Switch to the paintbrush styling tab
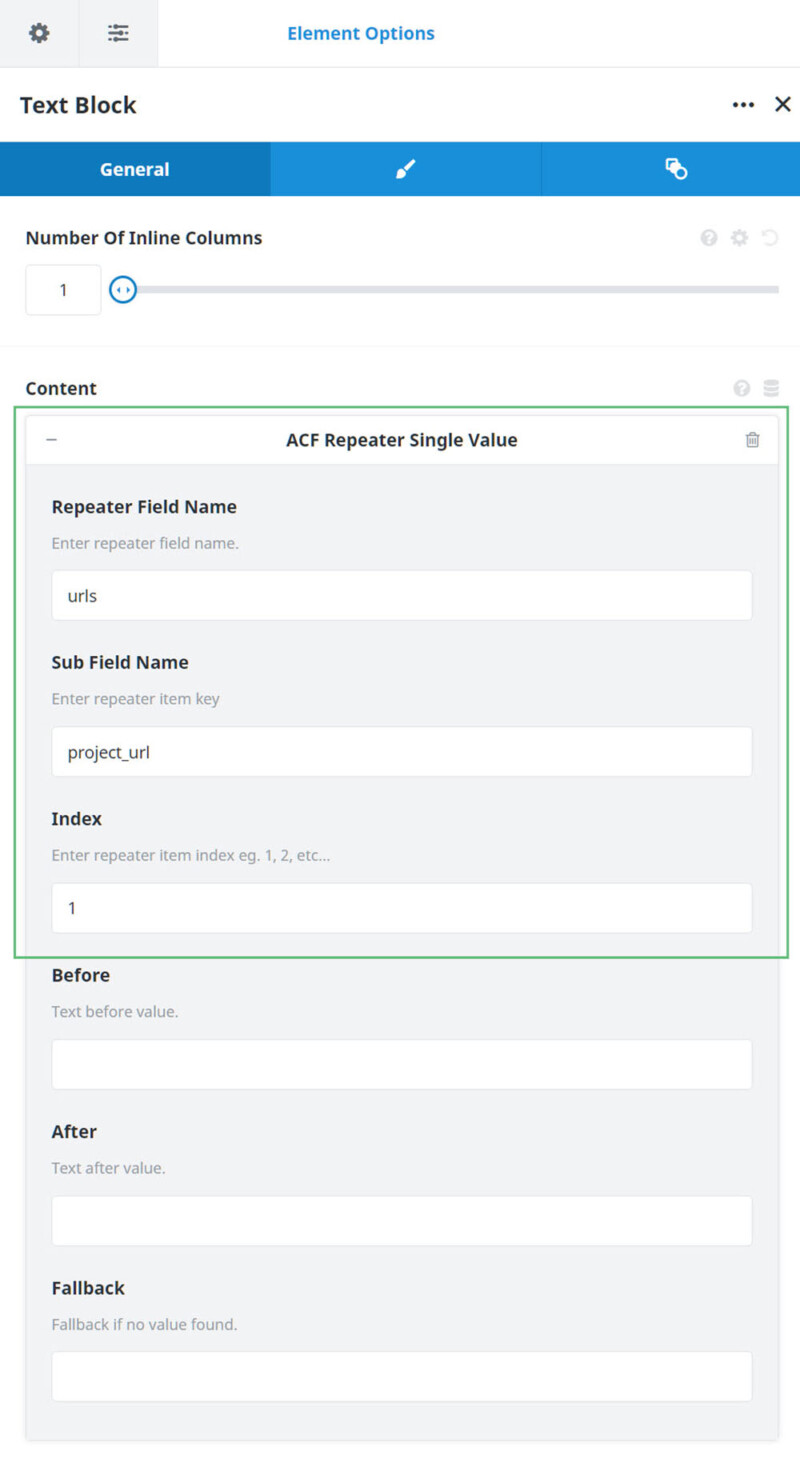This screenshot has width=800, height=1467. 405,168
